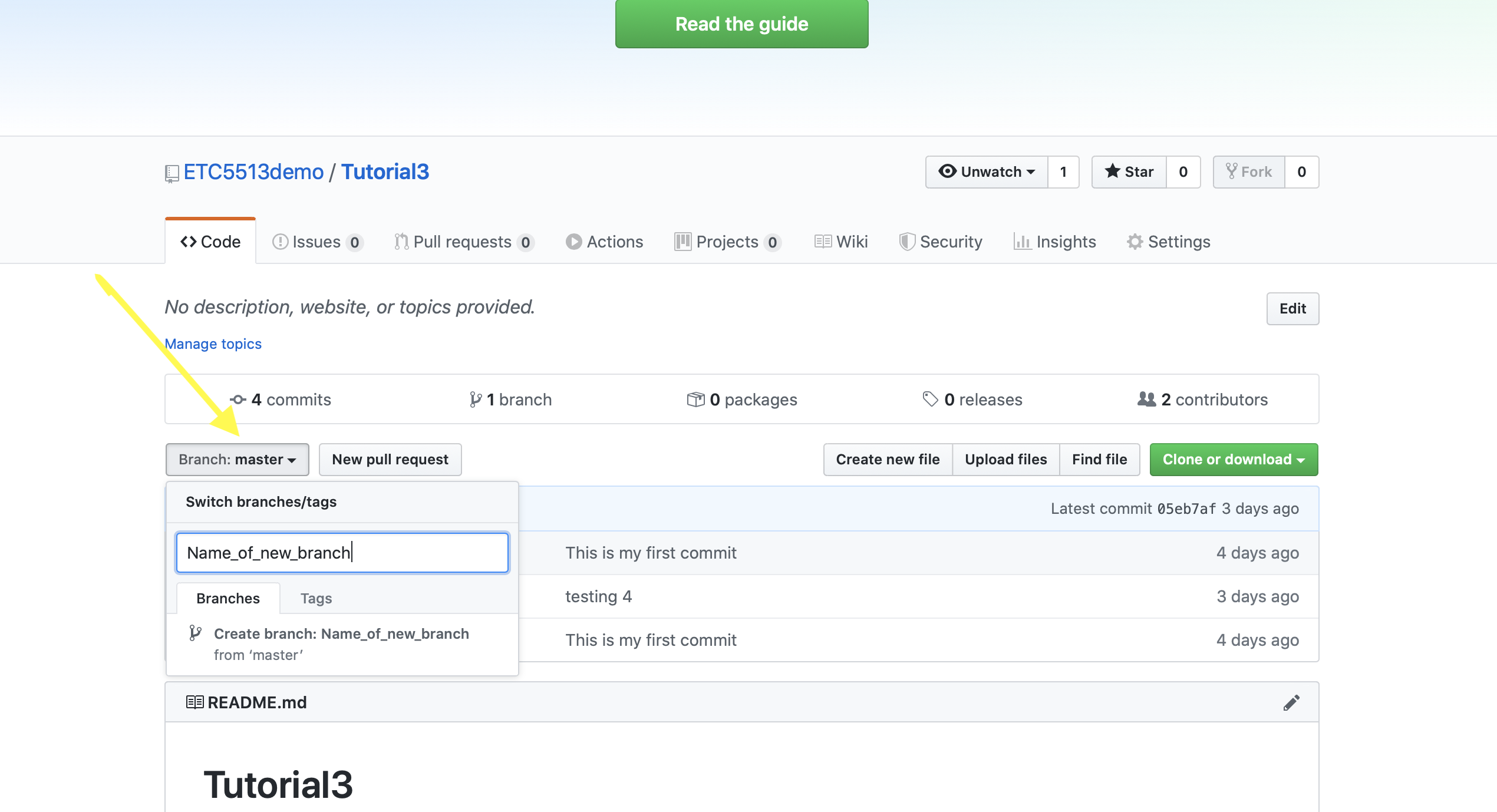Screen dimensions: 1497x812
Task: Click the README.md book icon
Action: pyautogui.click(x=194, y=702)
